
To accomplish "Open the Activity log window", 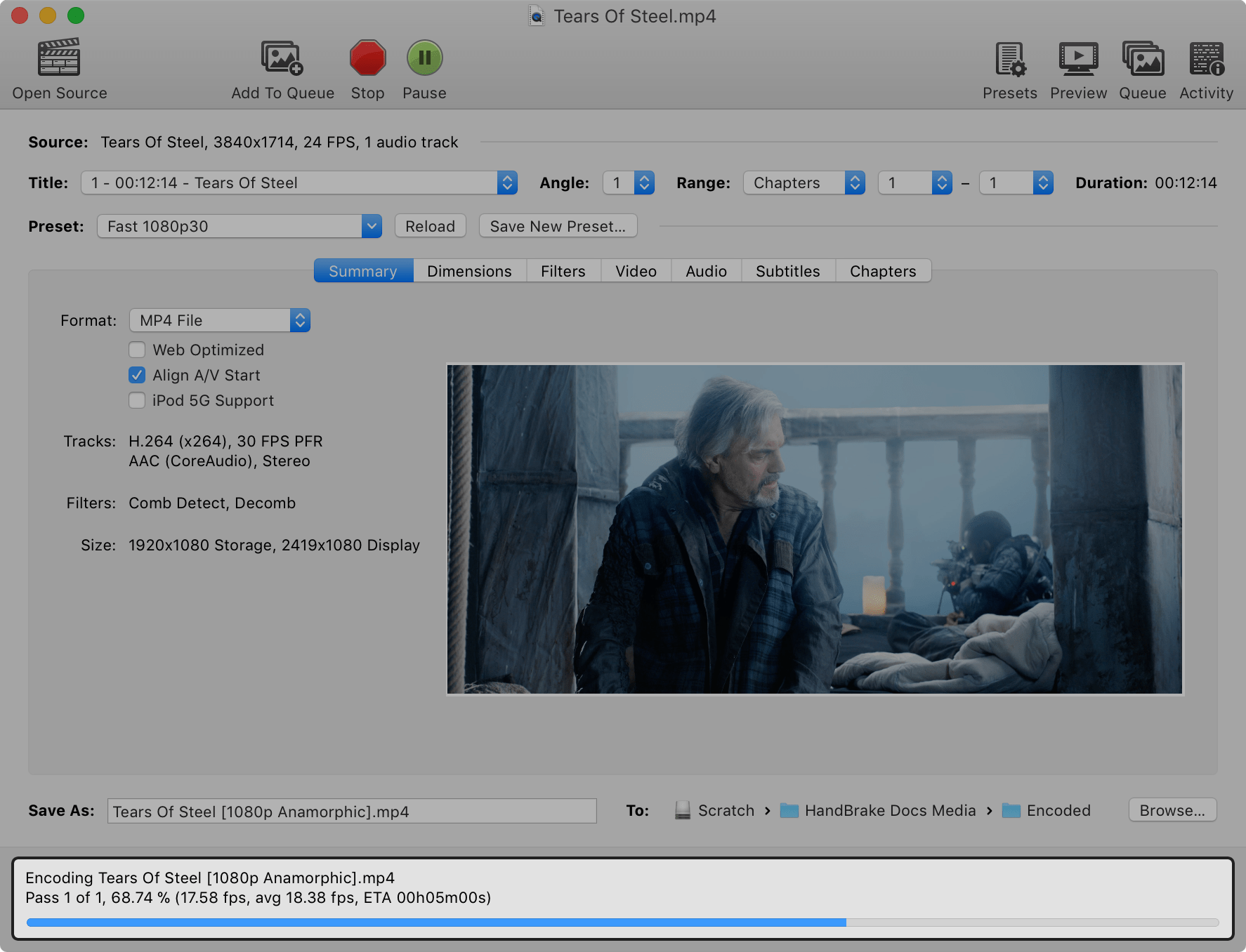I will pyautogui.click(x=1205, y=67).
